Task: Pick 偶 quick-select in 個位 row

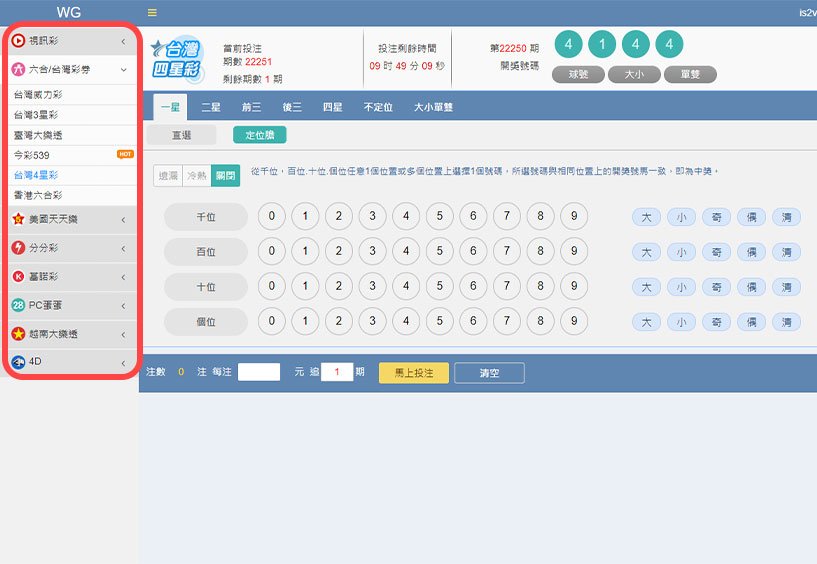Action: 751,322
